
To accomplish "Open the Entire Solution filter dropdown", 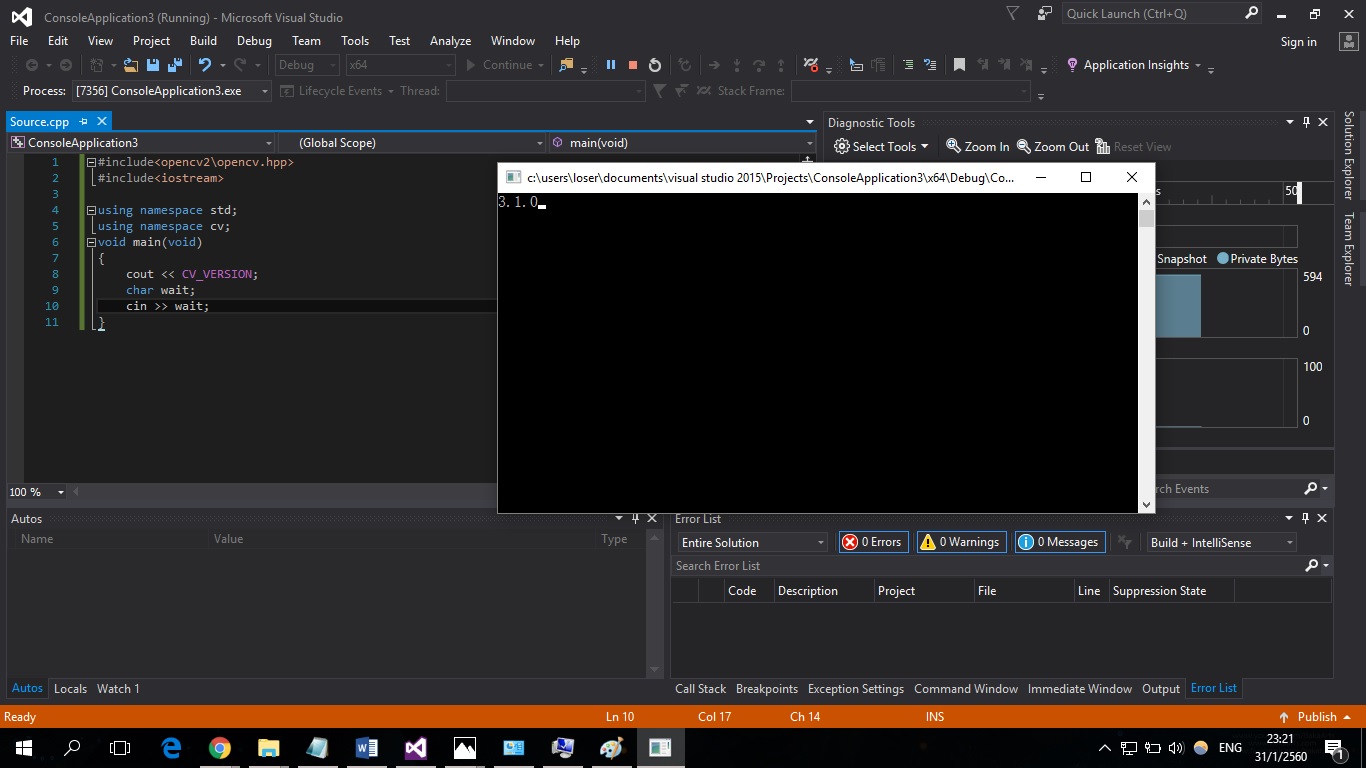I will 751,542.
